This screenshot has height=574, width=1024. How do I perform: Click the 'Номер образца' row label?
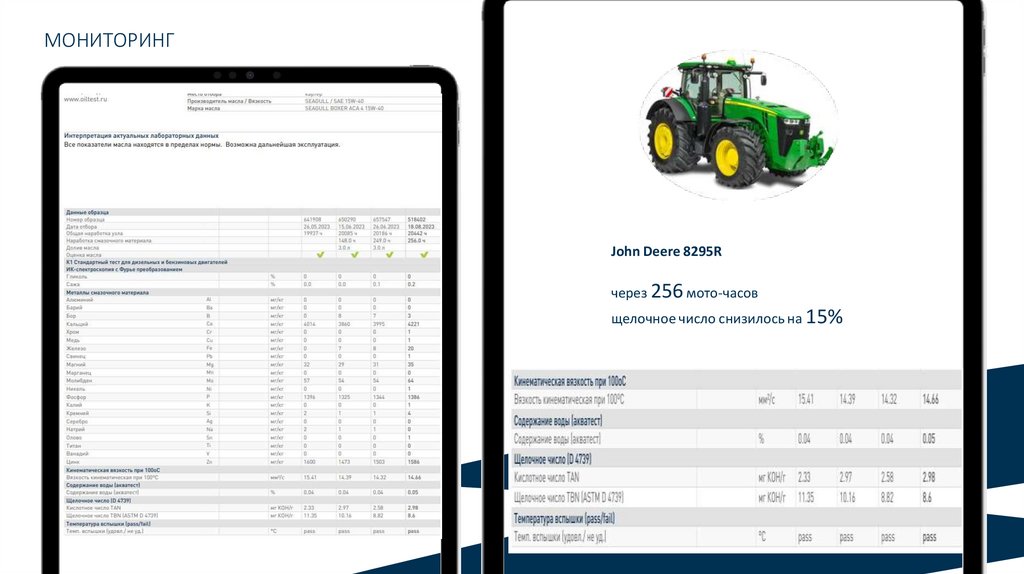pyautogui.click(x=85, y=219)
